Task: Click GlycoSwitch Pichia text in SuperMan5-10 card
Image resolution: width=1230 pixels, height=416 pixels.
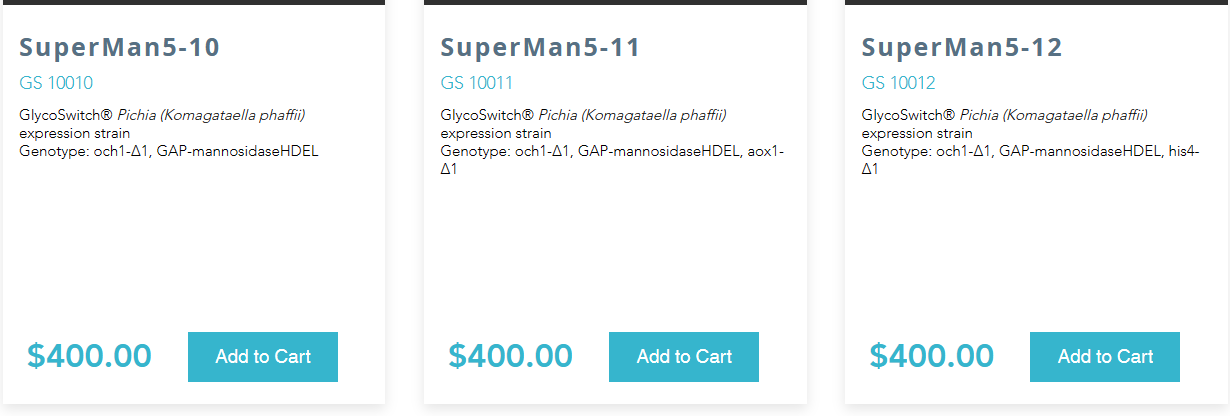Action: click(x=162, y=115)
